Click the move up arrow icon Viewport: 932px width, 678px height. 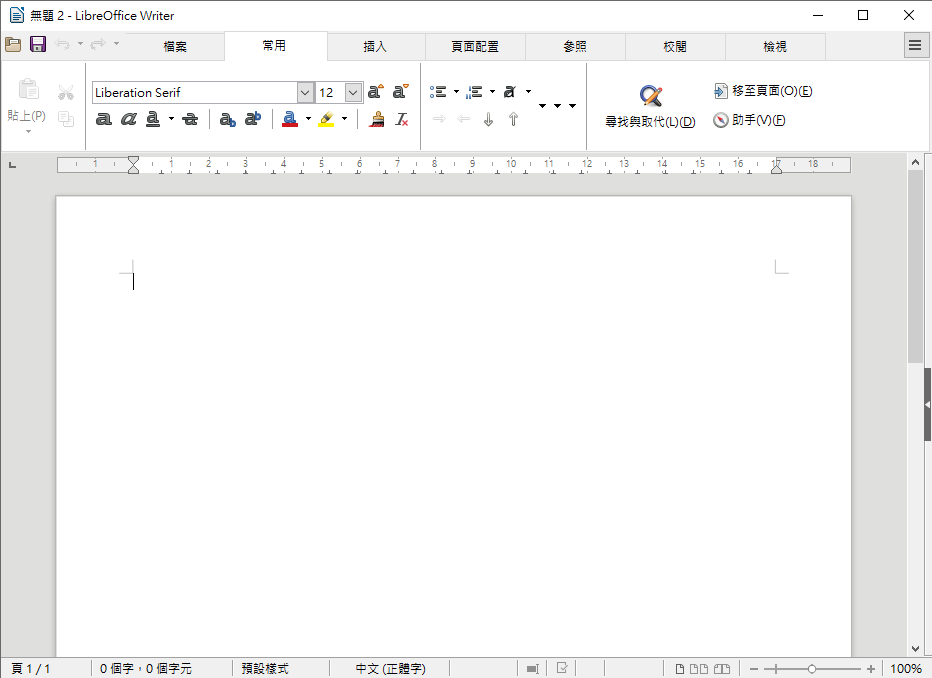pyautogui.click(x=514, y=119)
